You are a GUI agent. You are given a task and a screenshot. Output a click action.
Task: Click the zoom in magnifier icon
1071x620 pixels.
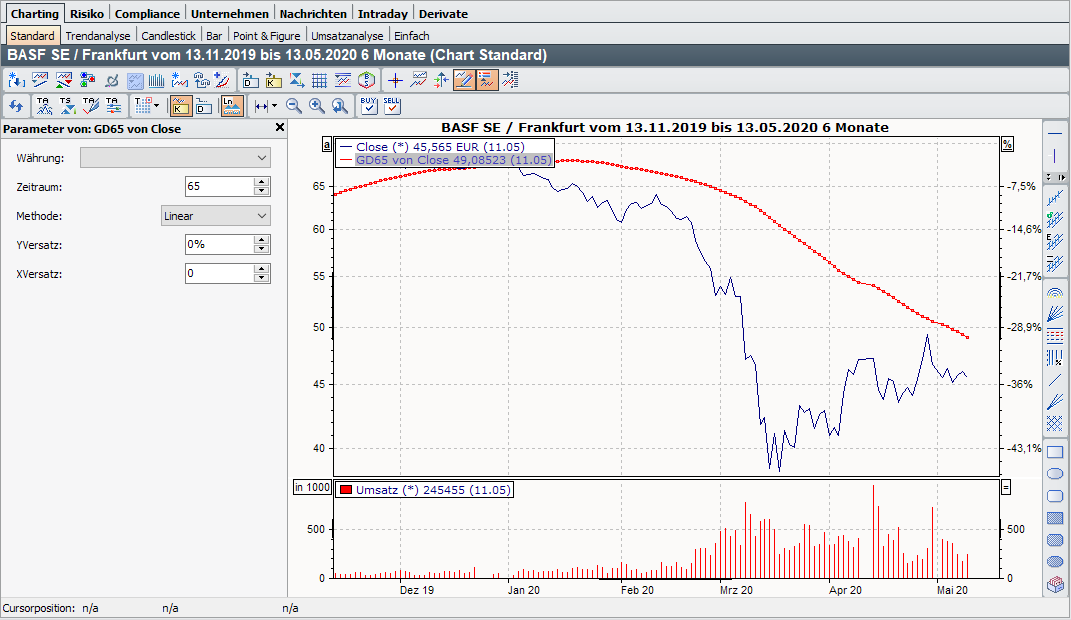(317, 105)
